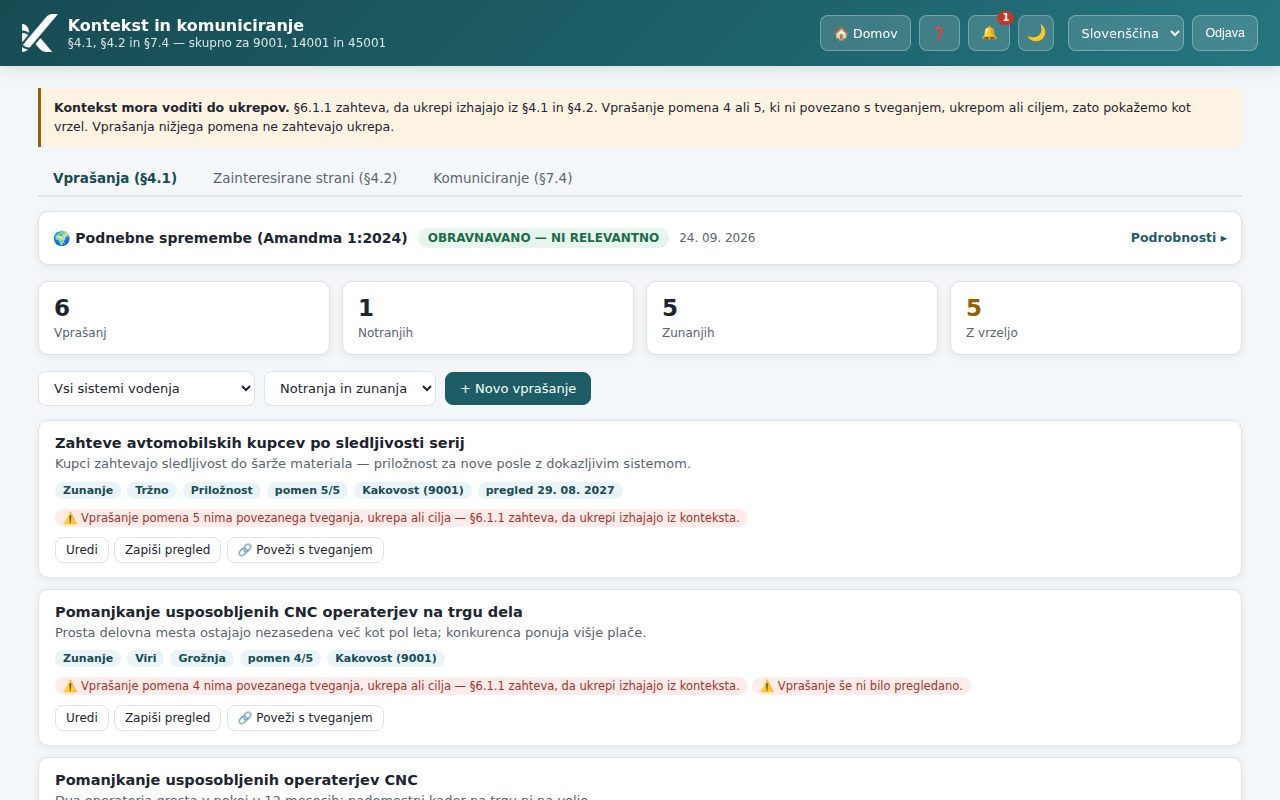Click the 1 Notranjih stat card

pos(488,318)
